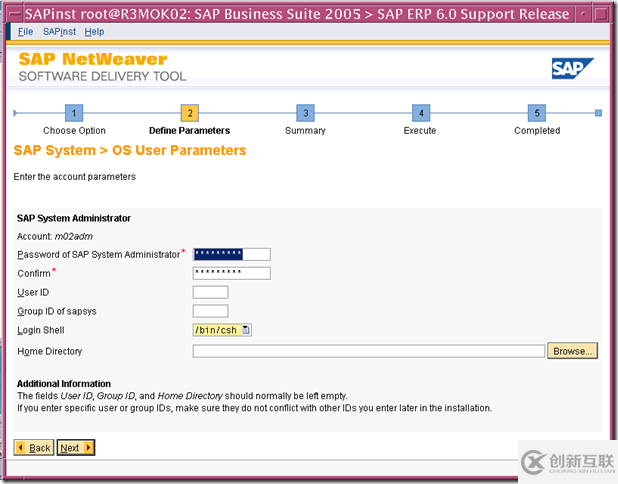Screen dimensions: 618x484
Task: Click the 'Choose Option' step label
Action: point(74,130)
